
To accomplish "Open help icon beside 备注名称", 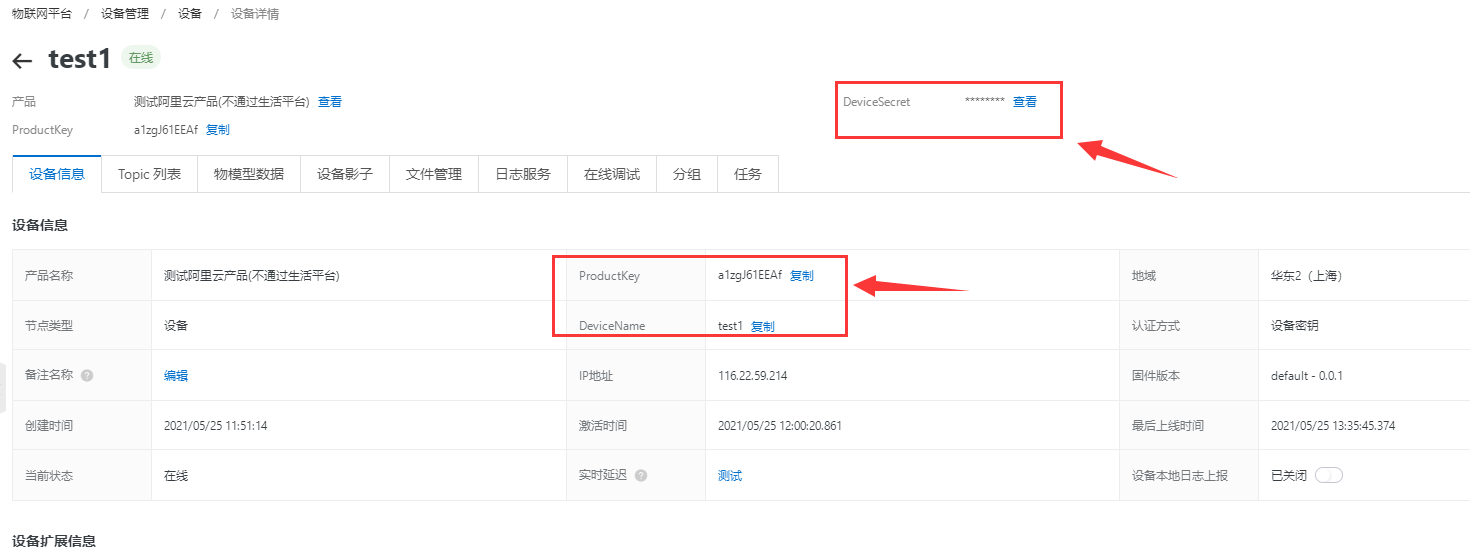I will coord(87,376).
